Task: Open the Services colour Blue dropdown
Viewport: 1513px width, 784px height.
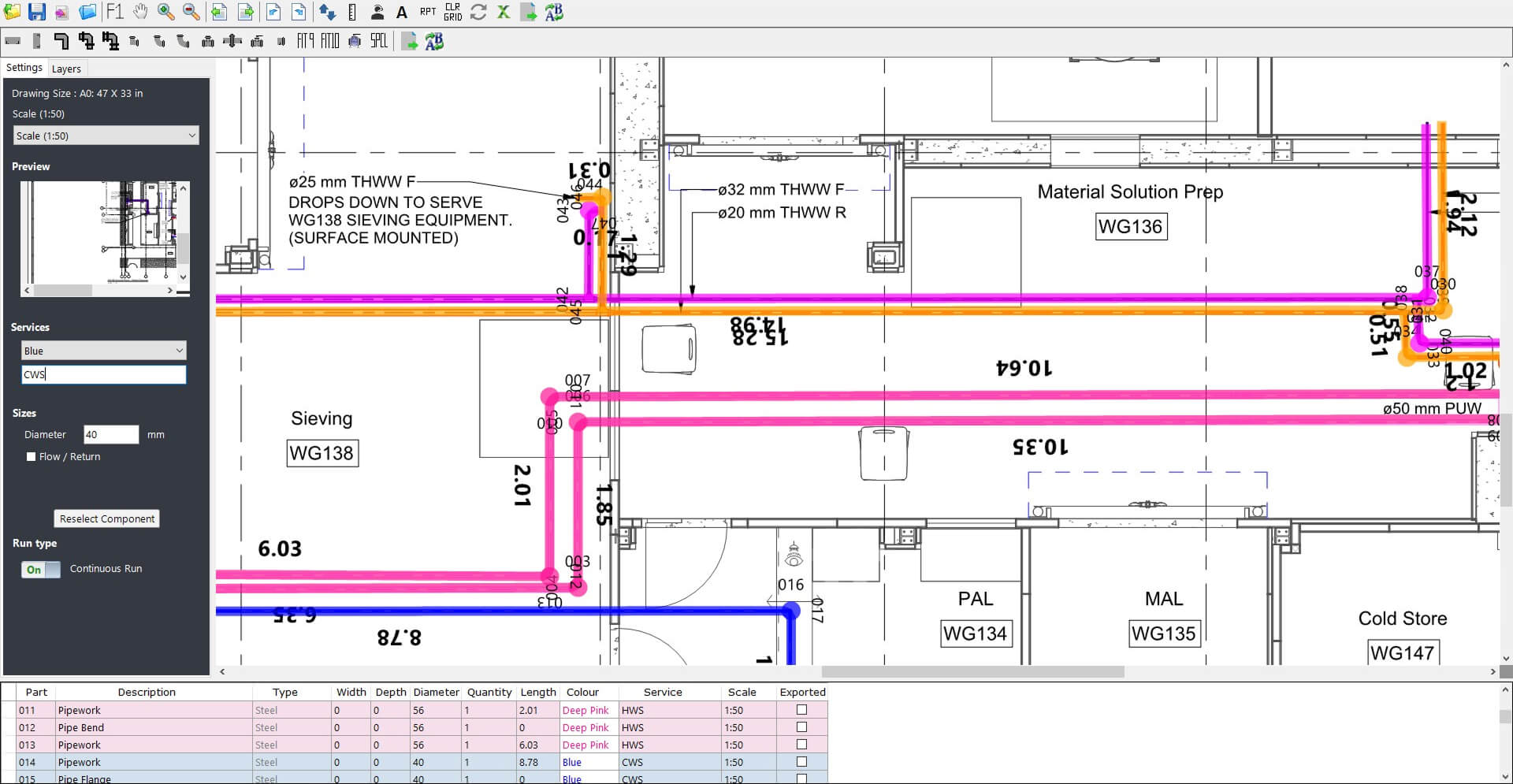Action: tap(103, 351)
